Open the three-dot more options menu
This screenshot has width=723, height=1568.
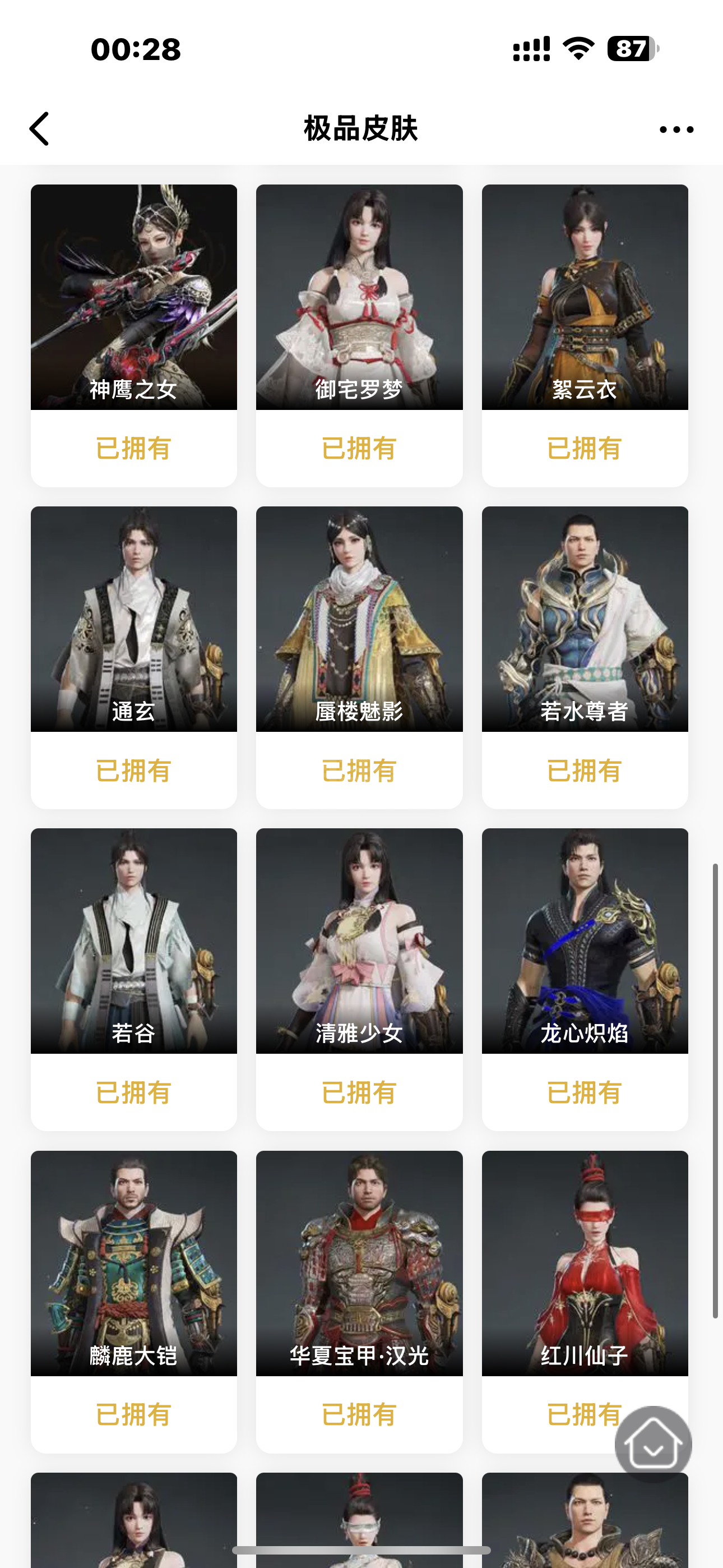click(x=676, y=129)
